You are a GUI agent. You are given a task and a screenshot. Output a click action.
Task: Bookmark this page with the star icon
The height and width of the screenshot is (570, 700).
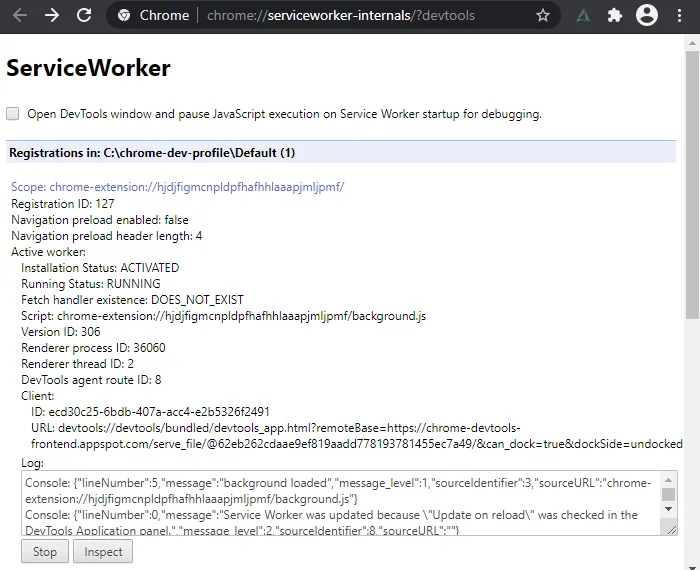point(542,16)
